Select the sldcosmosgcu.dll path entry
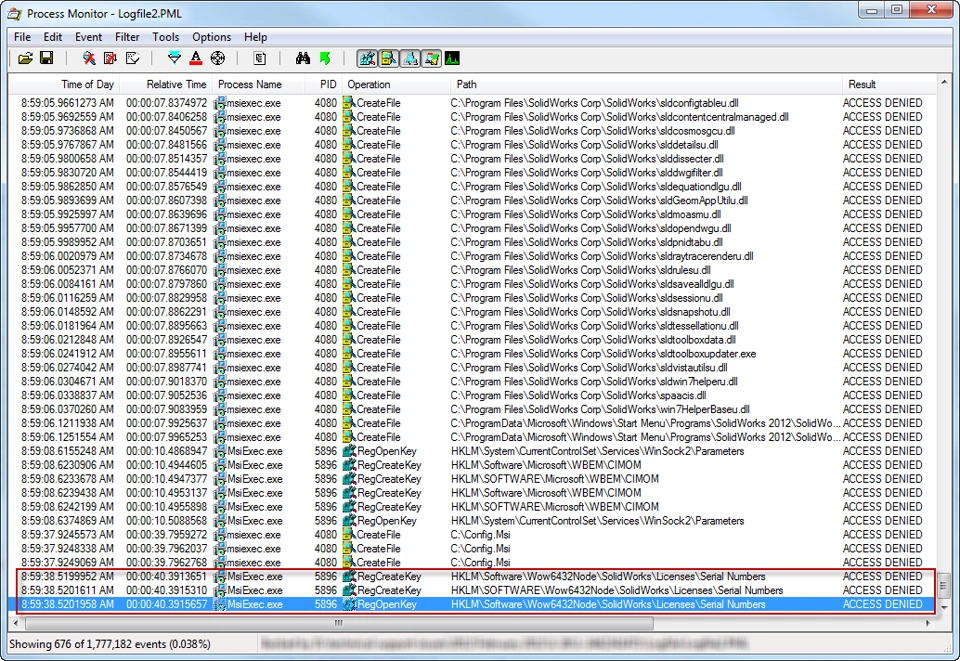 click(592, 131)
